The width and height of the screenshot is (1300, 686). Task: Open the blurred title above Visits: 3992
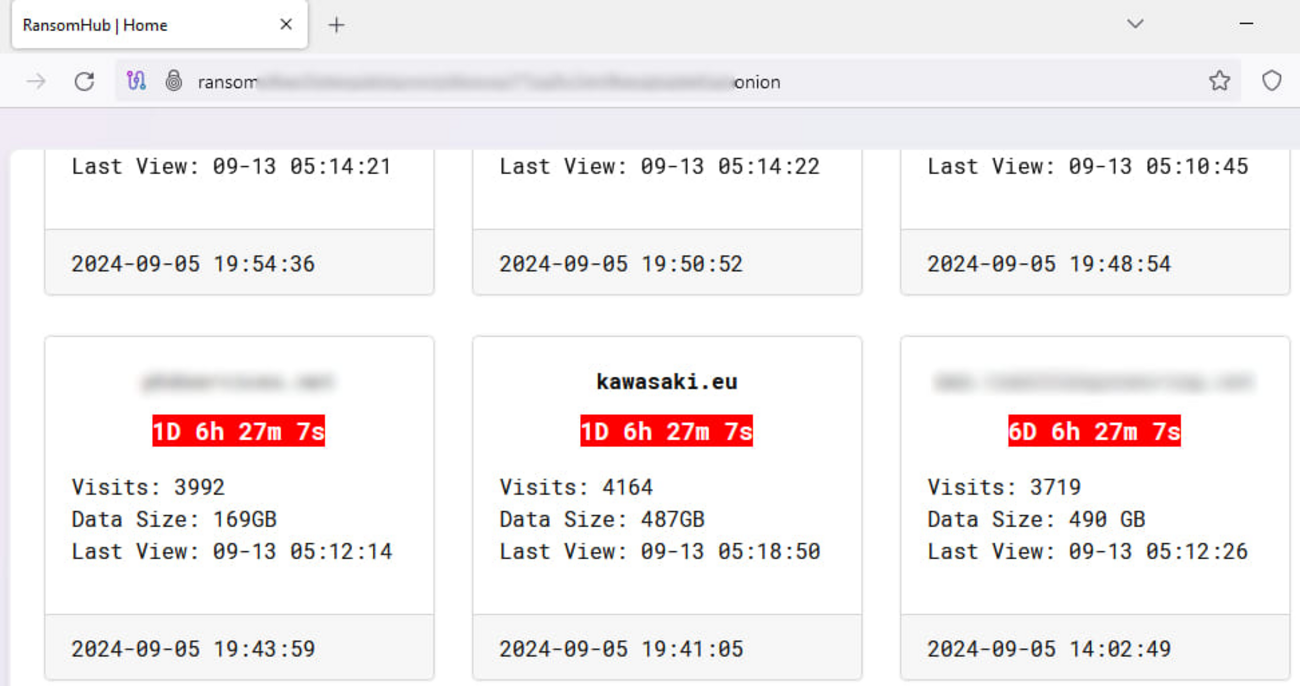[238, 381]
